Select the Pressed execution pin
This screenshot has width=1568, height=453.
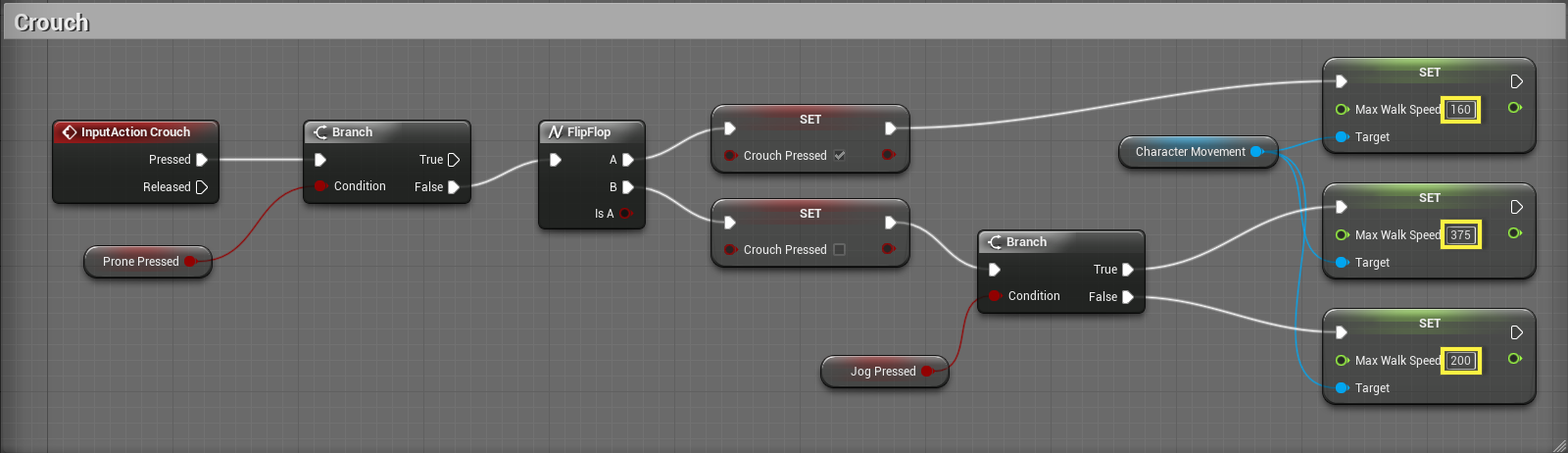click(202, 160)
